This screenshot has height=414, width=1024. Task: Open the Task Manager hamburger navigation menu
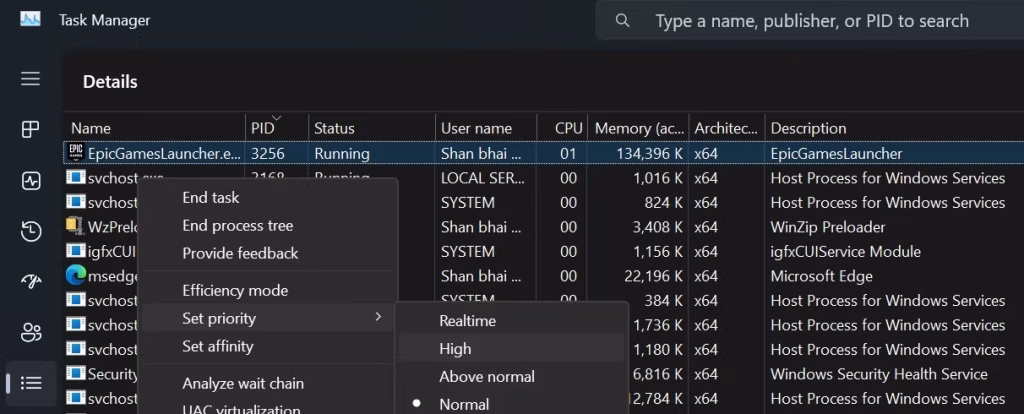pyautogui.click(x=31, y=79)
